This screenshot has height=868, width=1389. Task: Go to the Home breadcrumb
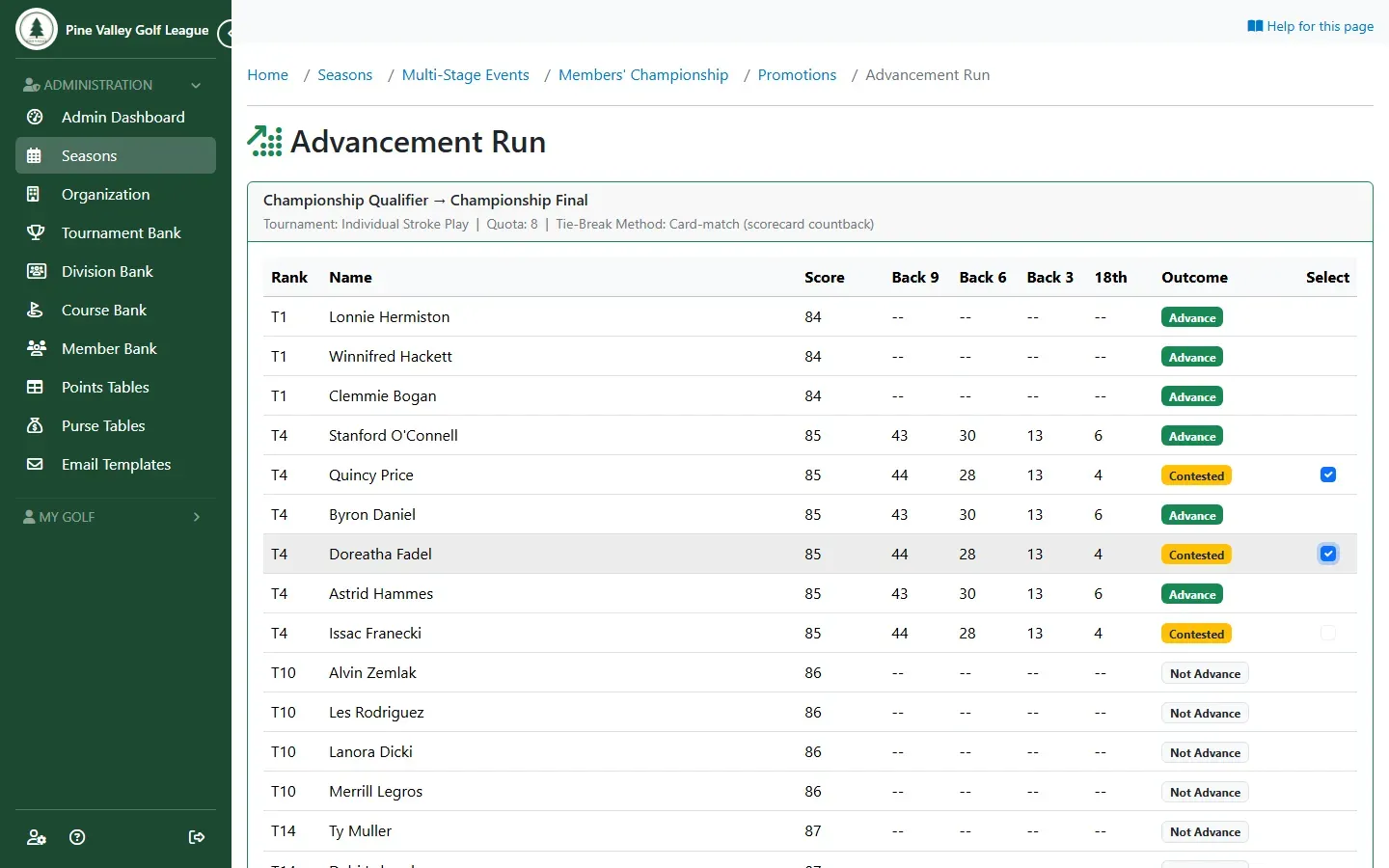[x=267, y=75]
